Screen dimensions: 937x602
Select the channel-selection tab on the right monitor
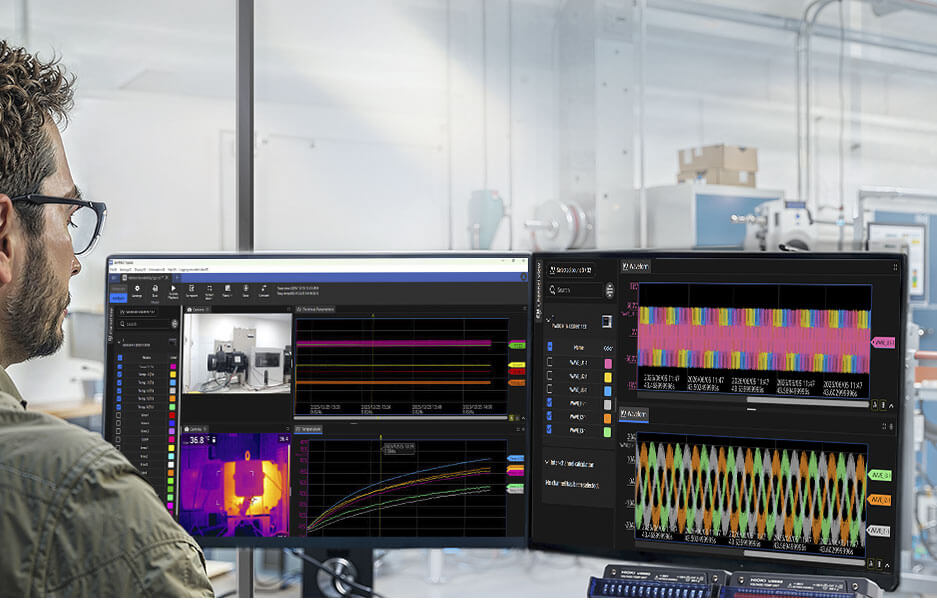(x=571, y=270)
